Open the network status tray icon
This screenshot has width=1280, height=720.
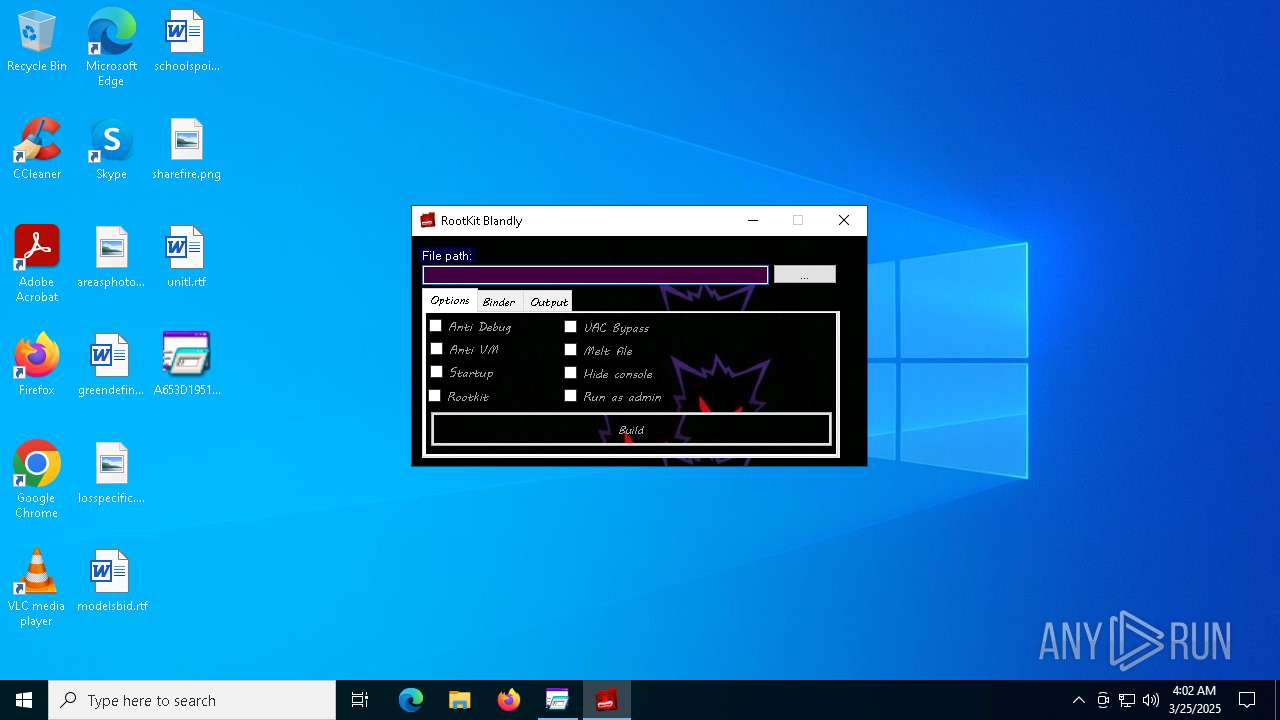(1127, 700)
